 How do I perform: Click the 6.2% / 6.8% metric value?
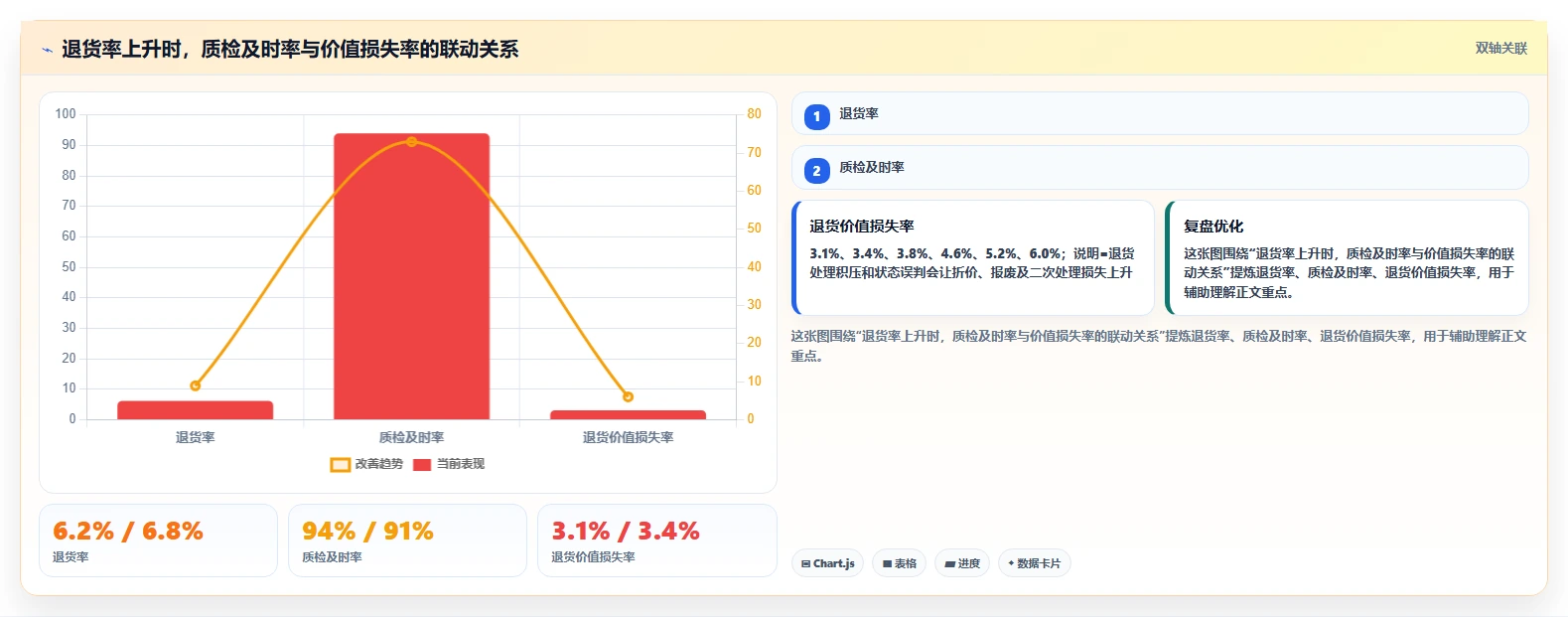[x=128, y=531]
